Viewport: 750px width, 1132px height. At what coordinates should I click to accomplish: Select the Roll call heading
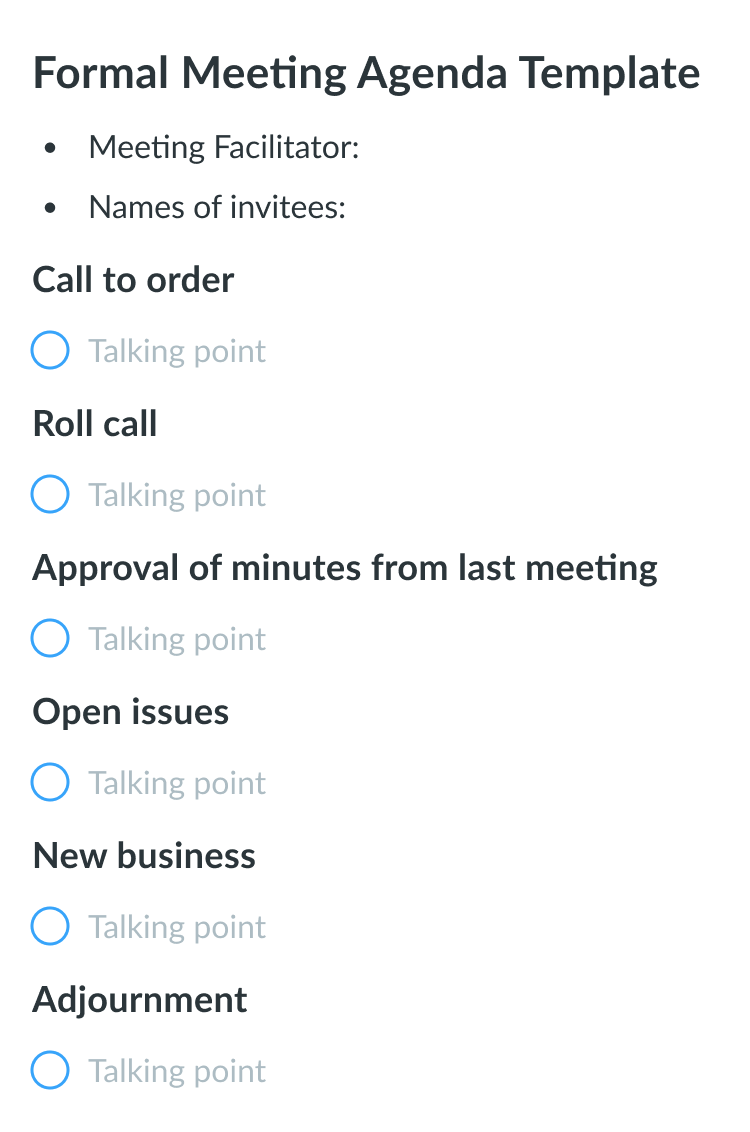pos(95,423)
